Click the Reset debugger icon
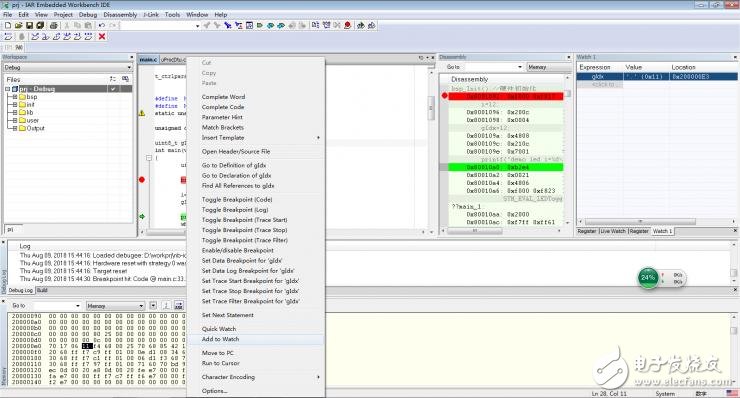The width and height of the screenshot is (740, 398). 8,36
